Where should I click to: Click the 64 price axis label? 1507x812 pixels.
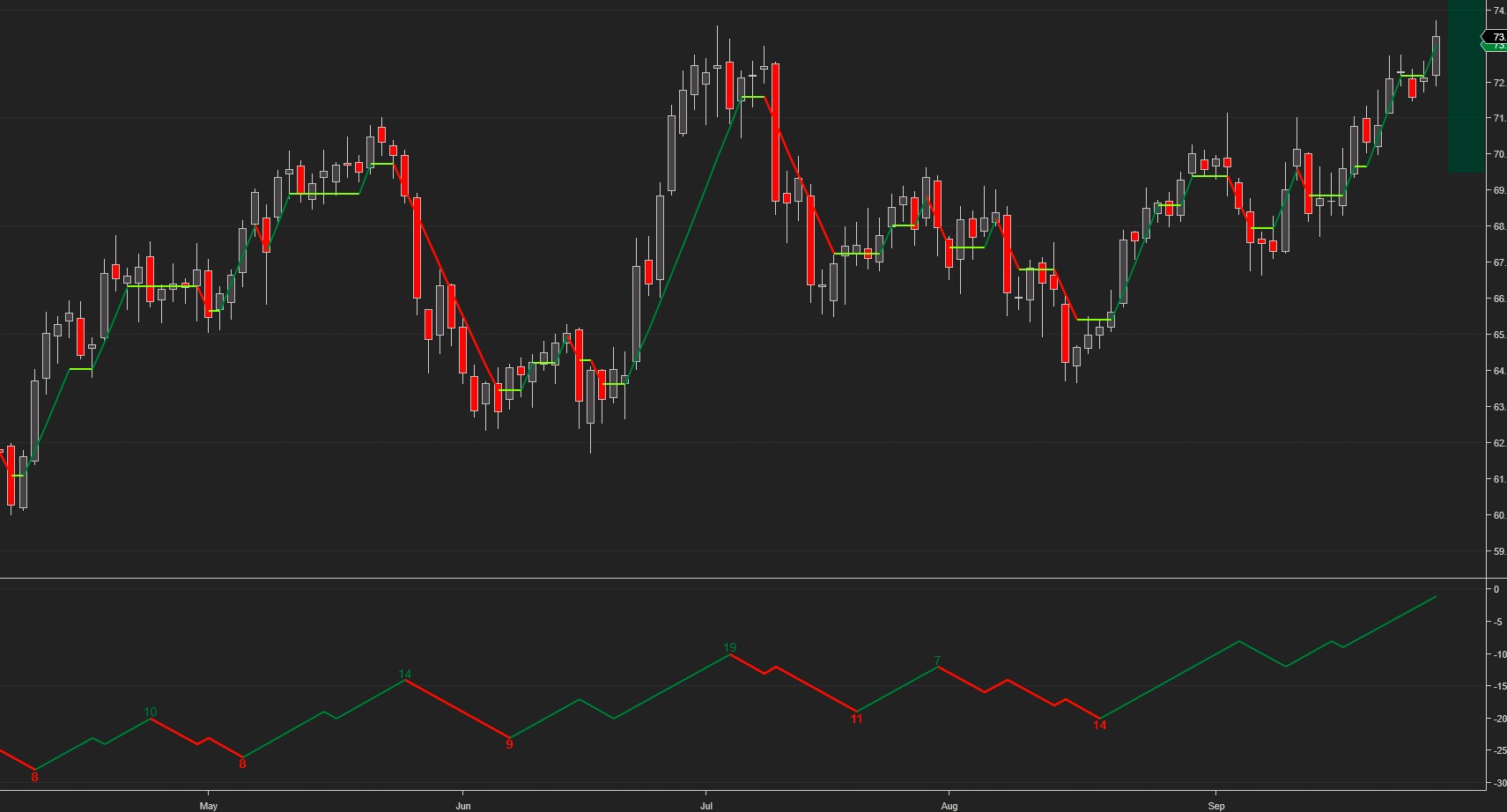[1498, 371]
